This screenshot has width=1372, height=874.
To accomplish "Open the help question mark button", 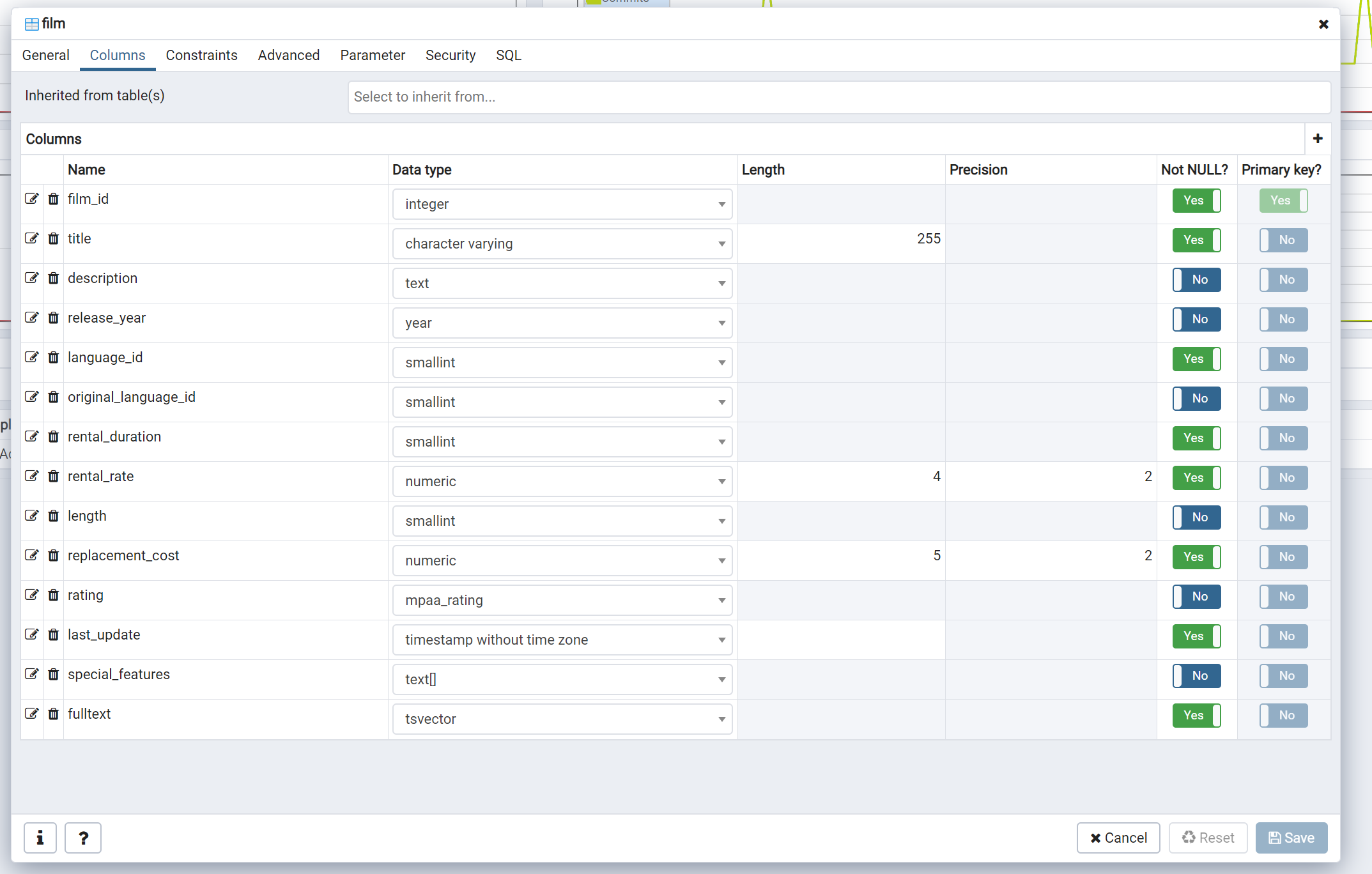I will [83, 838].
